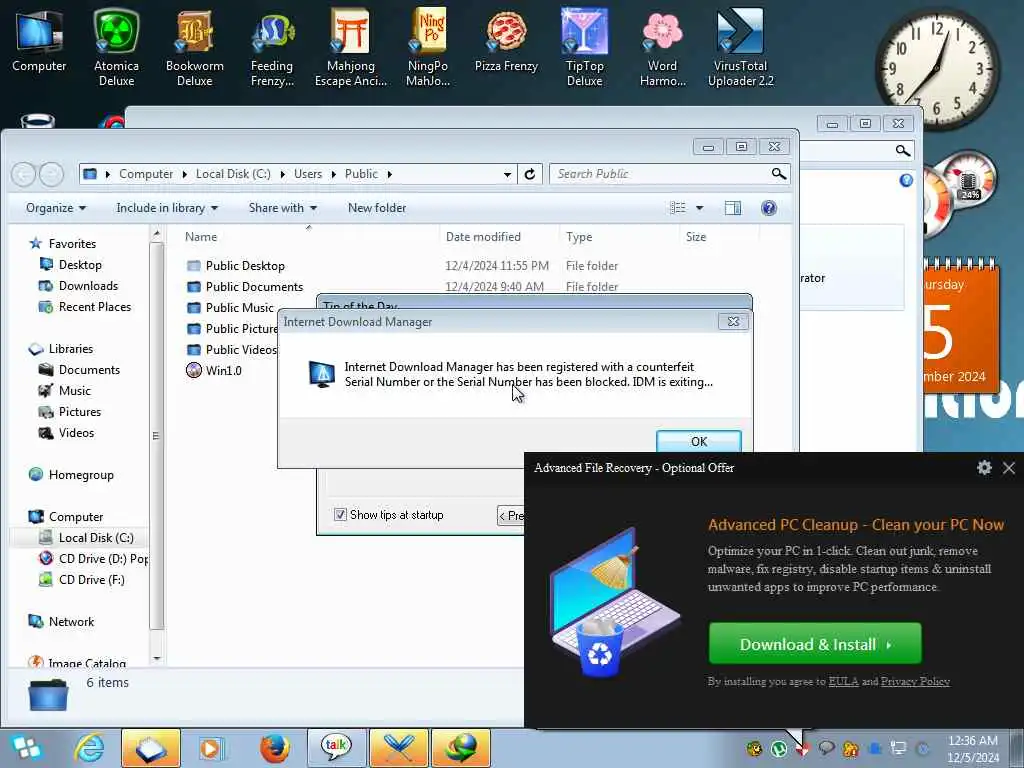Open Pizza Frenzy desktop icon

506,40
